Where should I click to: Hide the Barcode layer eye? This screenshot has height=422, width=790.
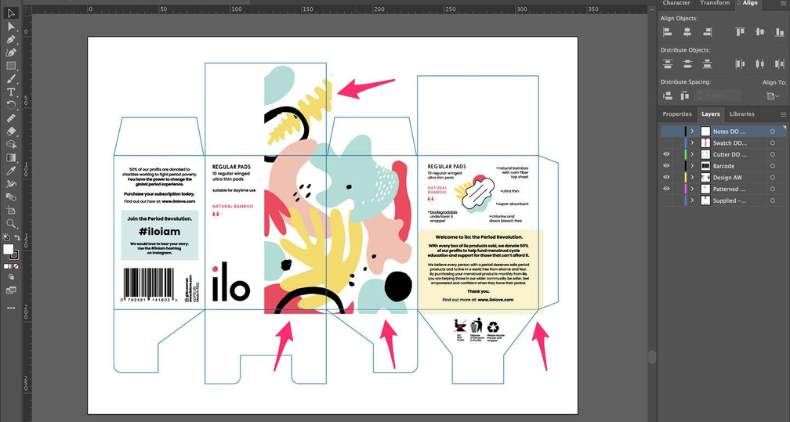click(x=666, y=166)
